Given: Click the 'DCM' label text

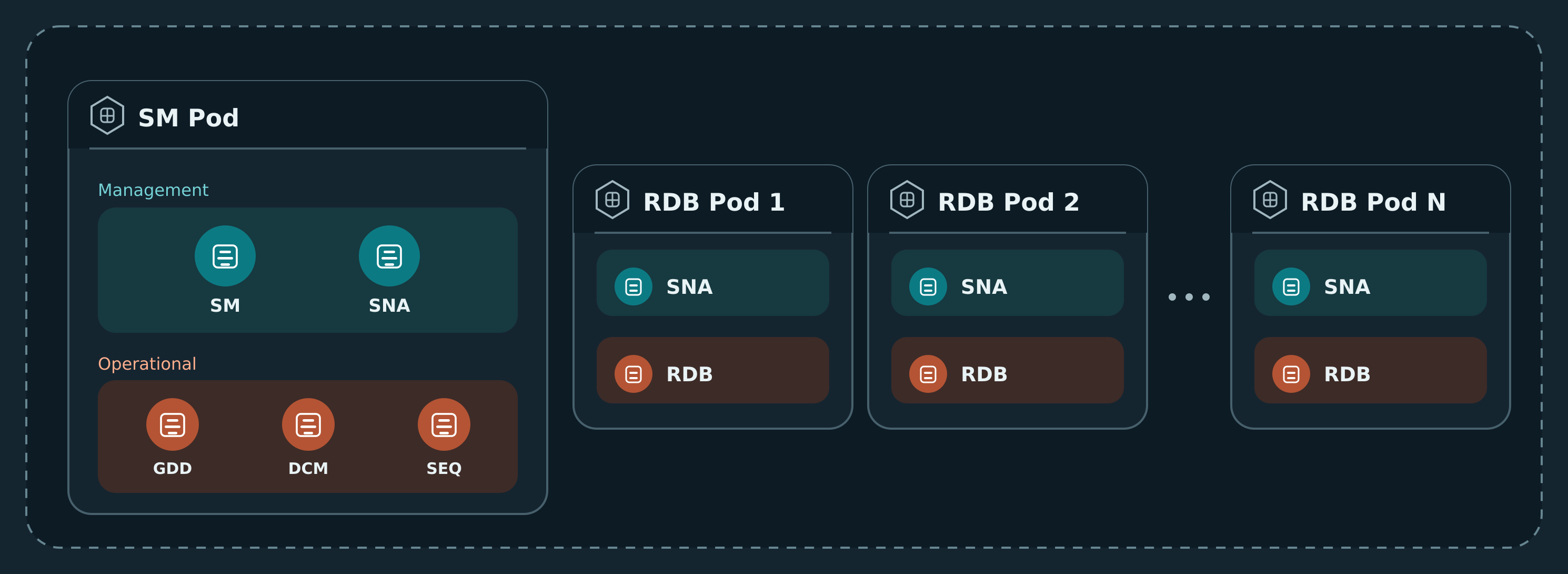Looking at the screenshot, I should click(308, 469).
